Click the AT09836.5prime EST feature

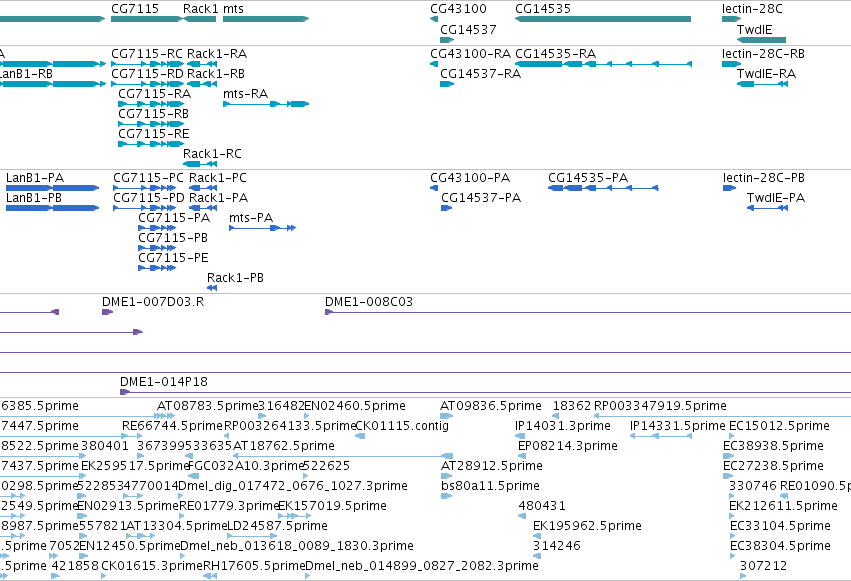point(447,416)
